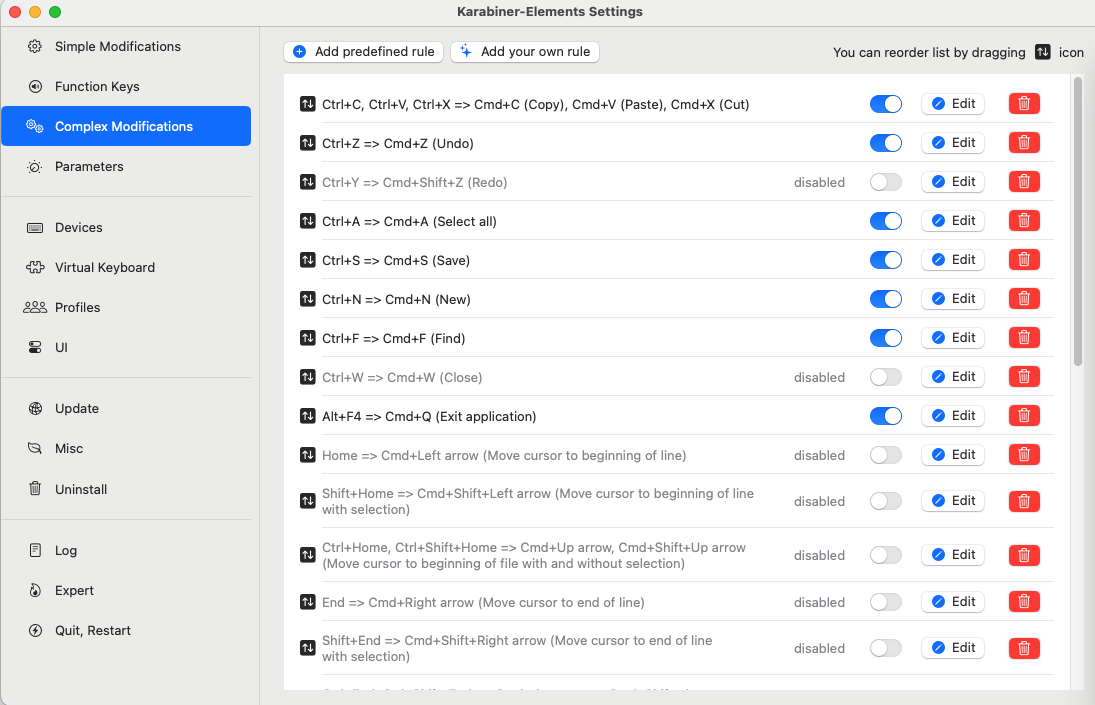
Task: Click the reorder icon for the Ctrl+S Save rule
Action: (307, 260)
